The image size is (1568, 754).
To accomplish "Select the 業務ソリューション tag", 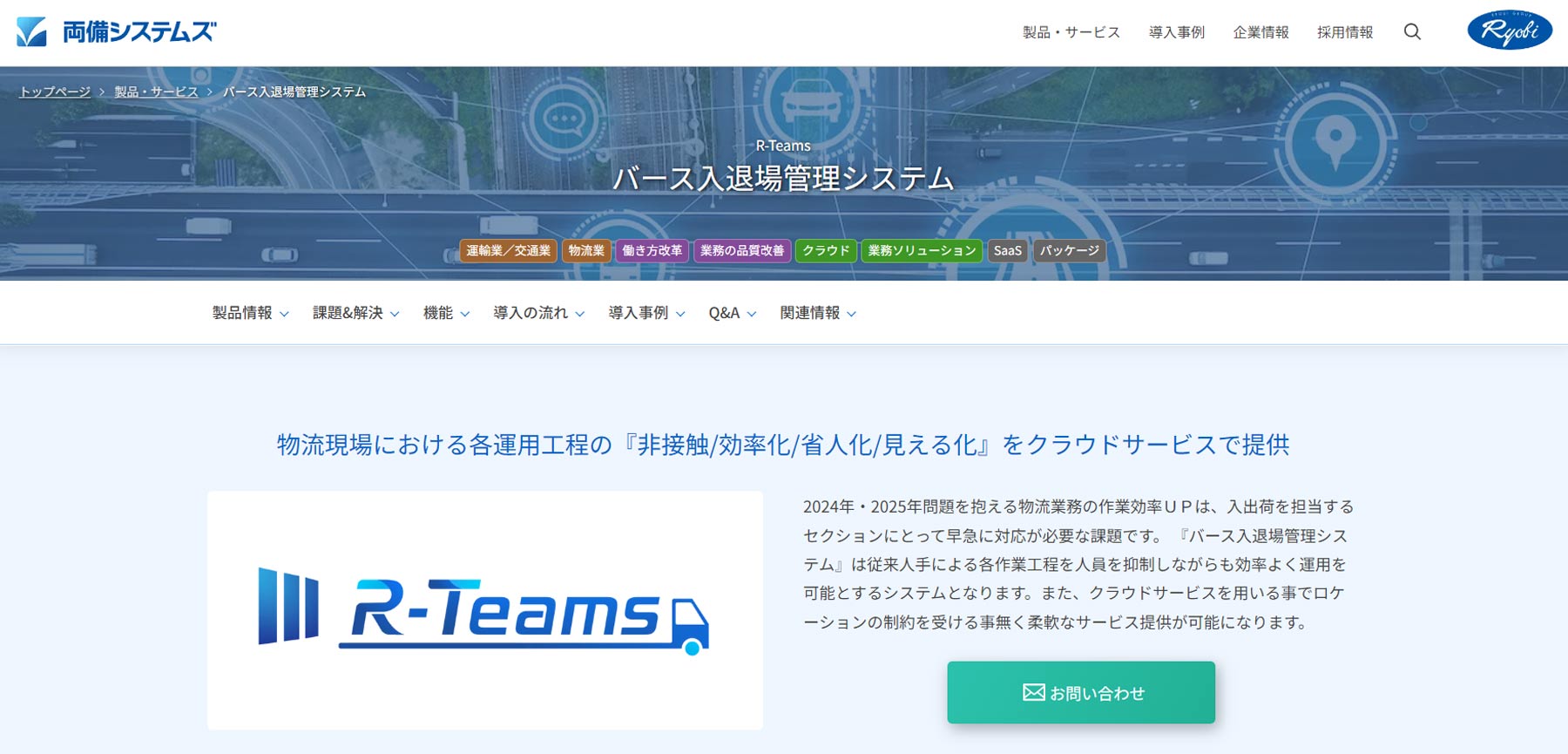I will click(922, 251).
